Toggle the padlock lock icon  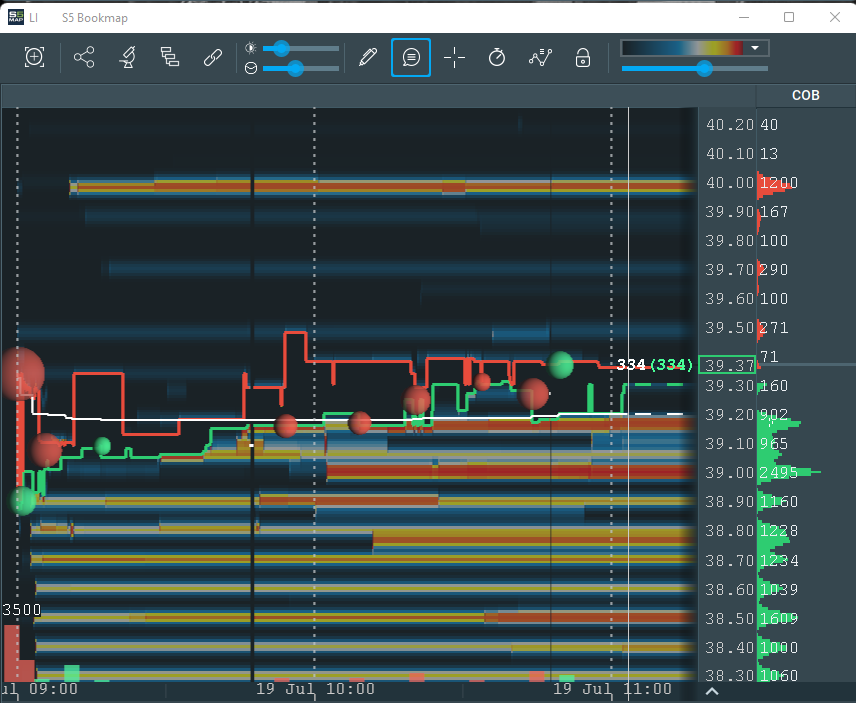[582, 57]
